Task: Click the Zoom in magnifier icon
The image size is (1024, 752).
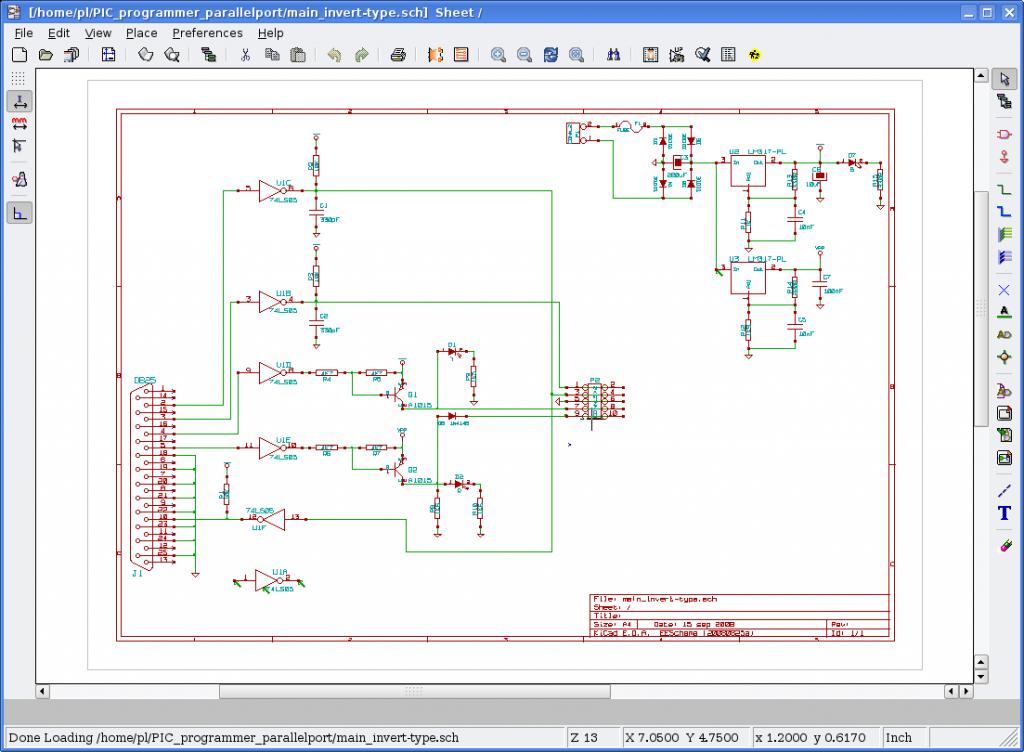Action: (x=497, y=55)
